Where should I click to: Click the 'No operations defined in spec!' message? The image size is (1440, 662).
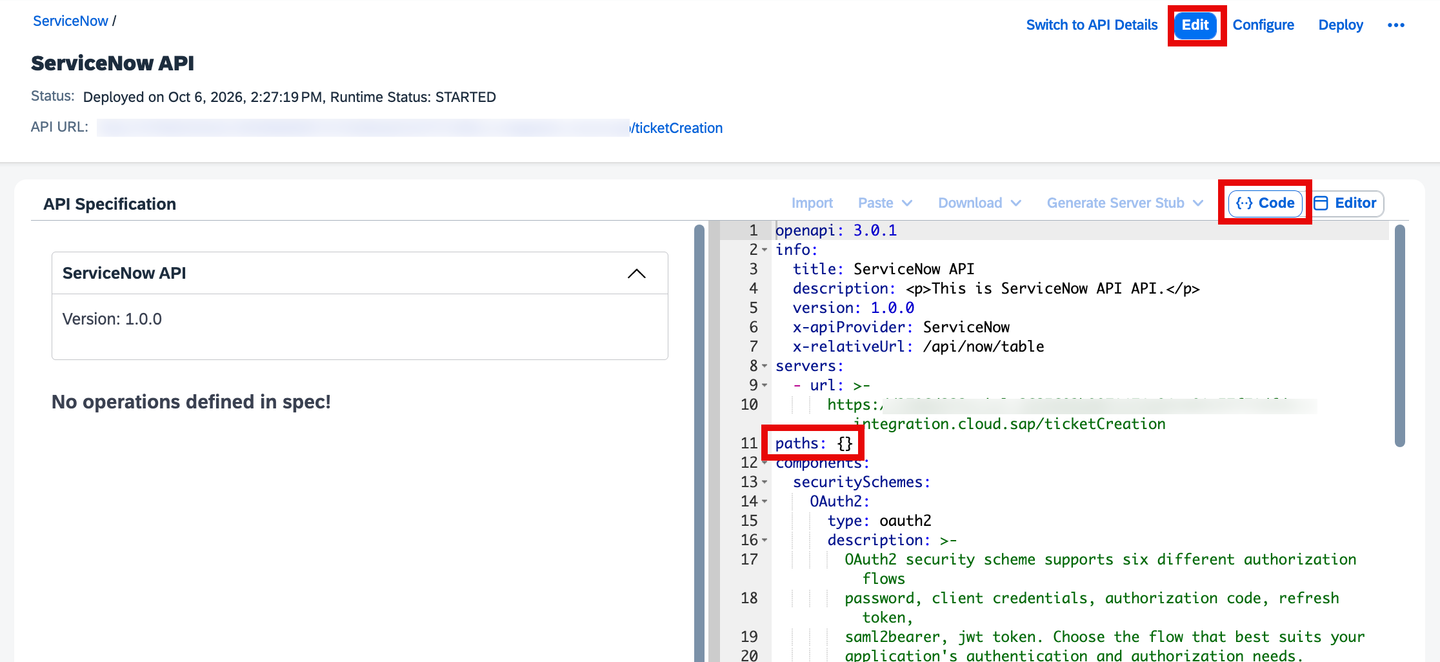[191, 402]
